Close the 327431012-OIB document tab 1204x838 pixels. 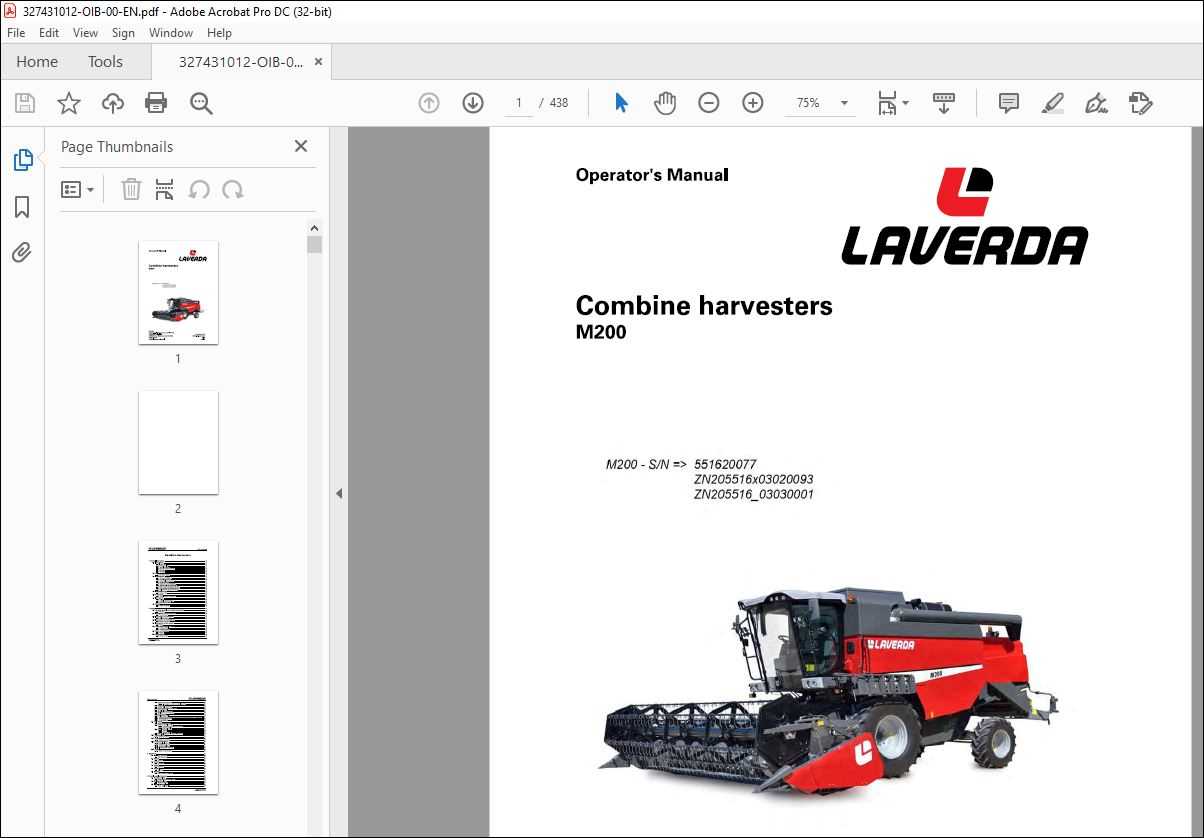(x=319, y=62)
